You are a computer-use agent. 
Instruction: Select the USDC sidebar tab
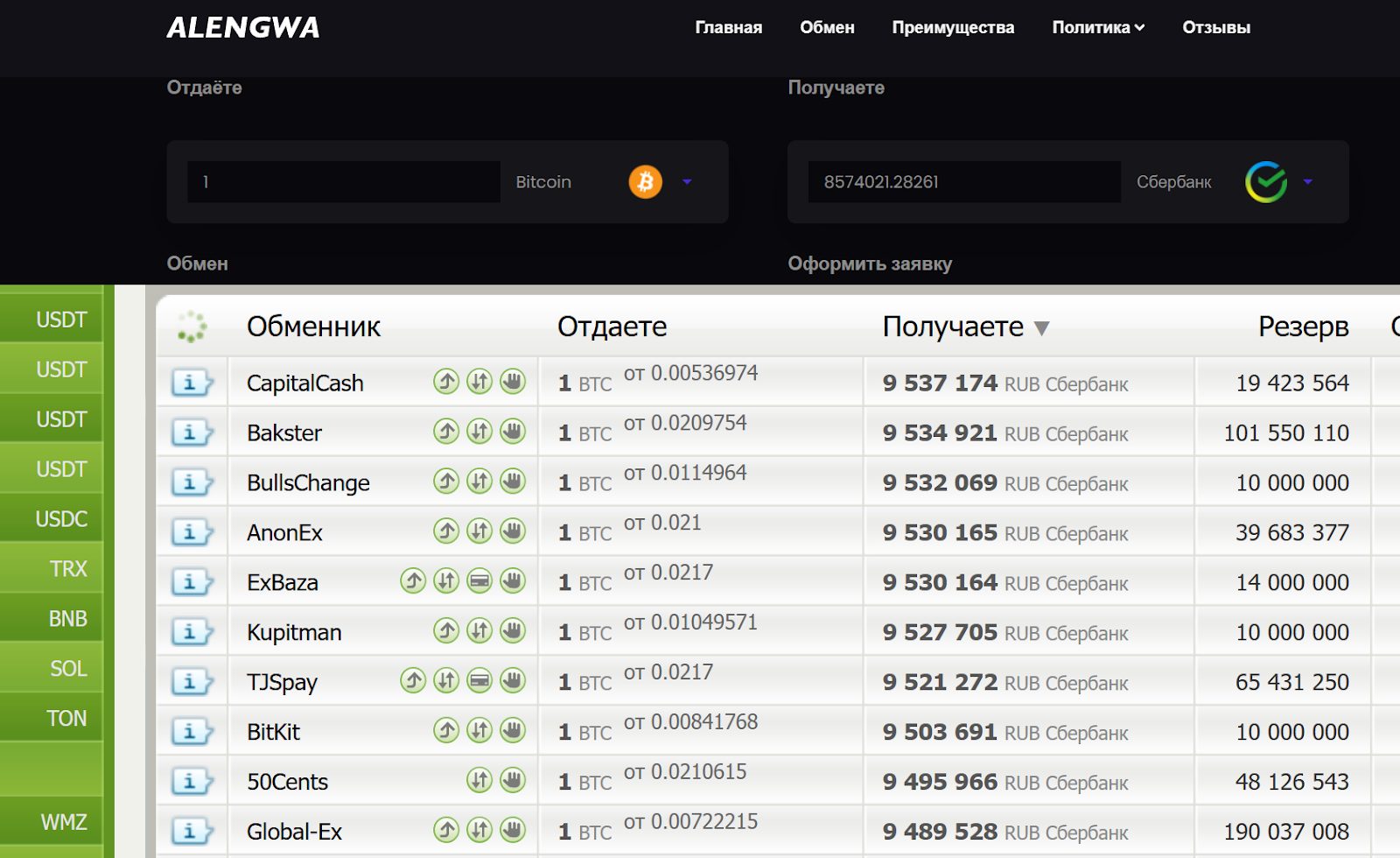tap(52, 519)
